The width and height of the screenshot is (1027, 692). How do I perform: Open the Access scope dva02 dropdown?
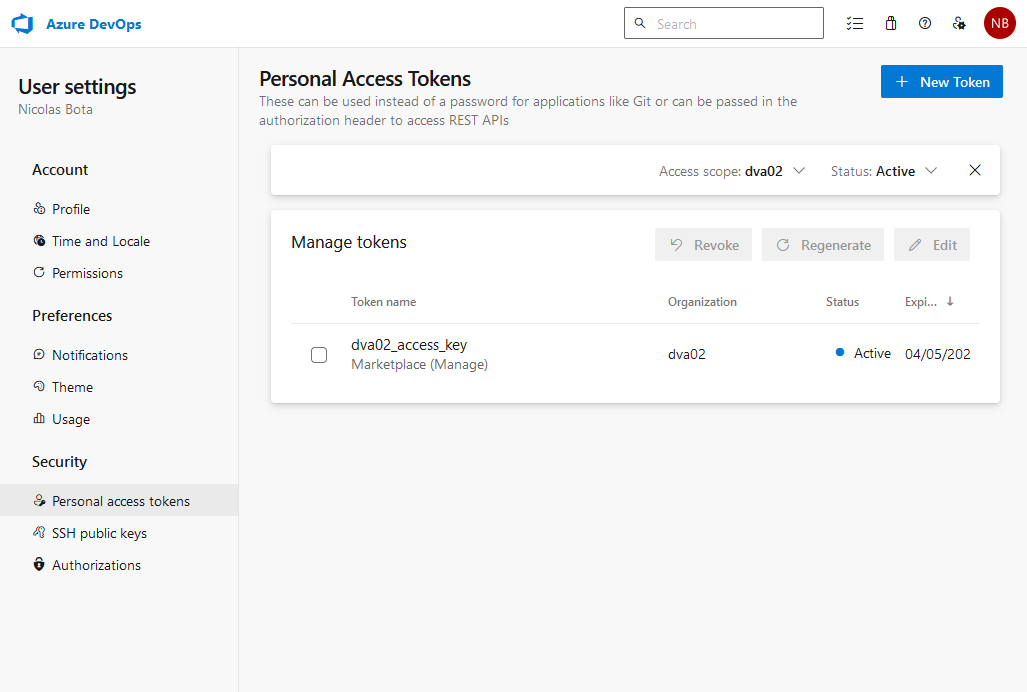[x=732, y=171]
